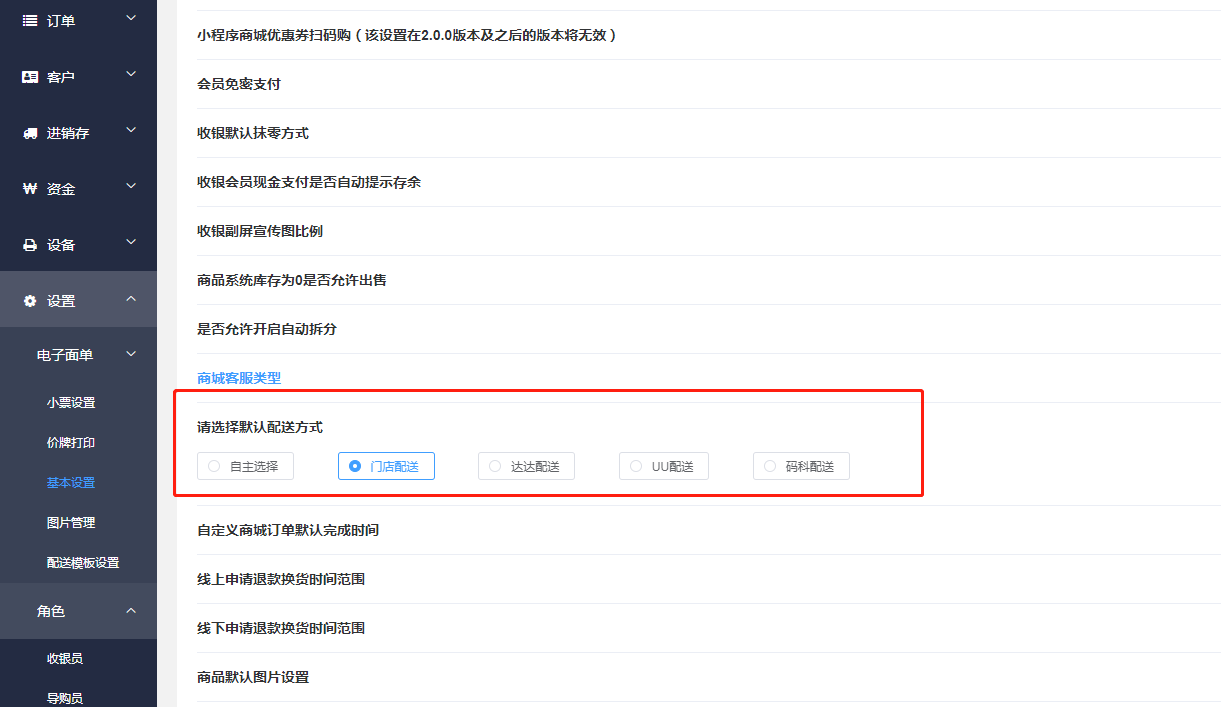Click the 请选择默认配送方式 heading
The width and height of the screenshot is (1221, 707).
[260, 427]
